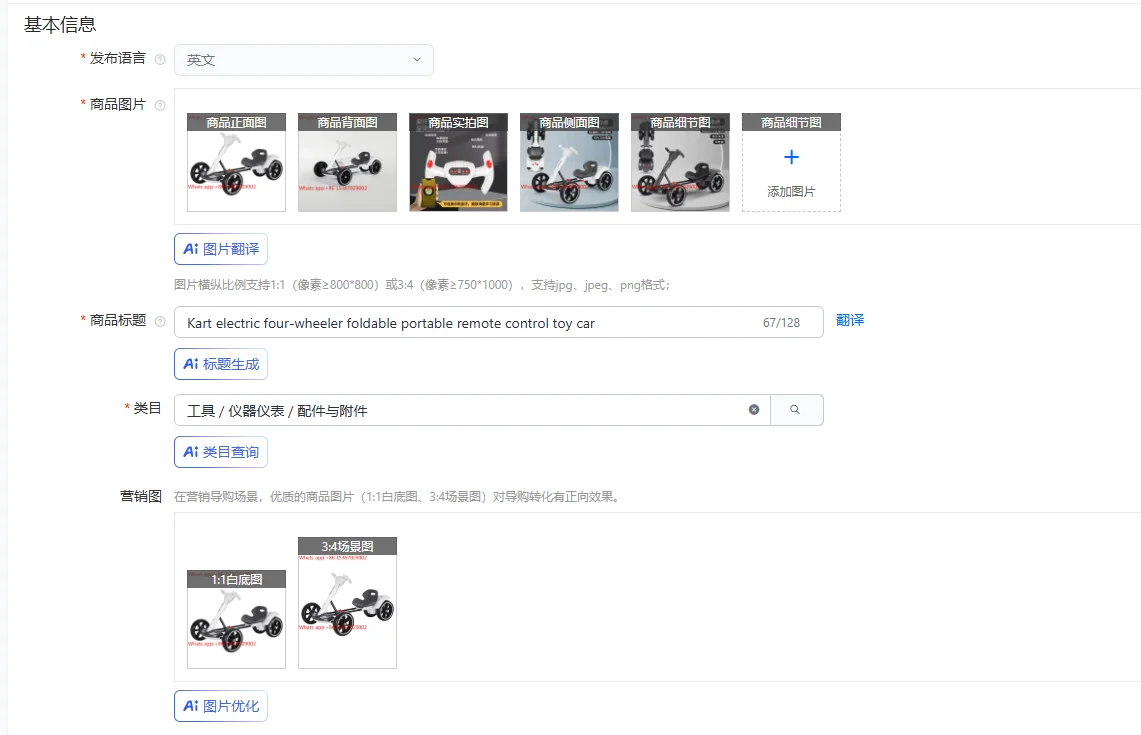Viewport: 1141px width, 735px height.
Task: Click the 营销图 label
Action: click(x=140, y=496)
